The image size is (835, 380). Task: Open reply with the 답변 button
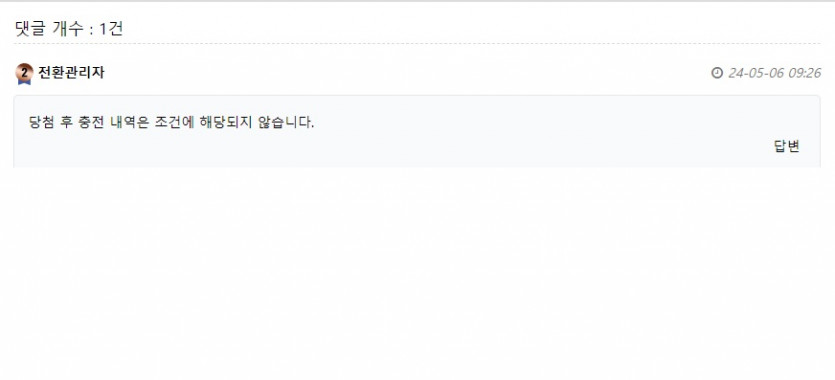tap(787, 146)
